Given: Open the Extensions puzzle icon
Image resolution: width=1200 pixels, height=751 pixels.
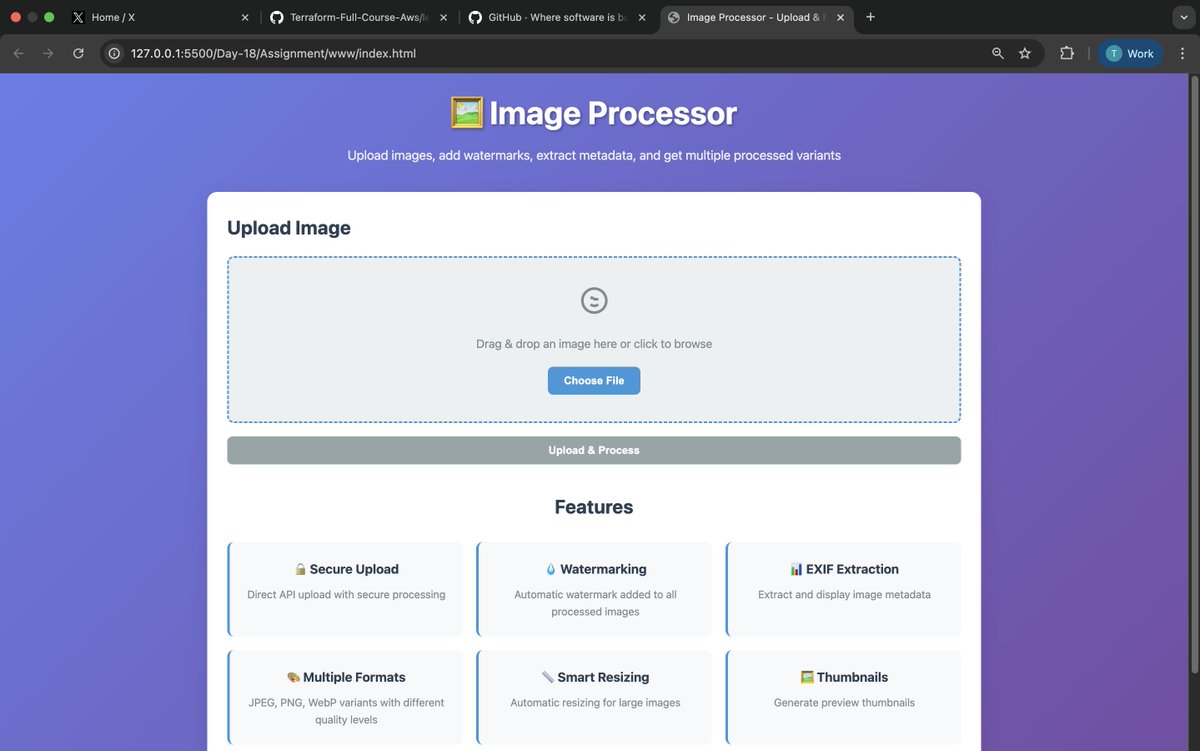Looking at the screenshot, I should click(x=1067, y=53).
